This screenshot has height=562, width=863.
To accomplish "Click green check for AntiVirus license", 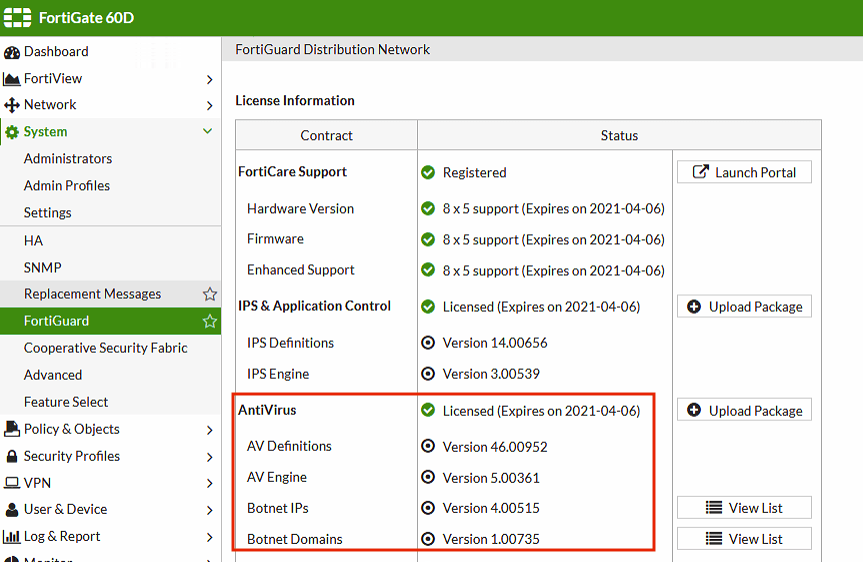I will pyautogui.click(x=428, y=411).
